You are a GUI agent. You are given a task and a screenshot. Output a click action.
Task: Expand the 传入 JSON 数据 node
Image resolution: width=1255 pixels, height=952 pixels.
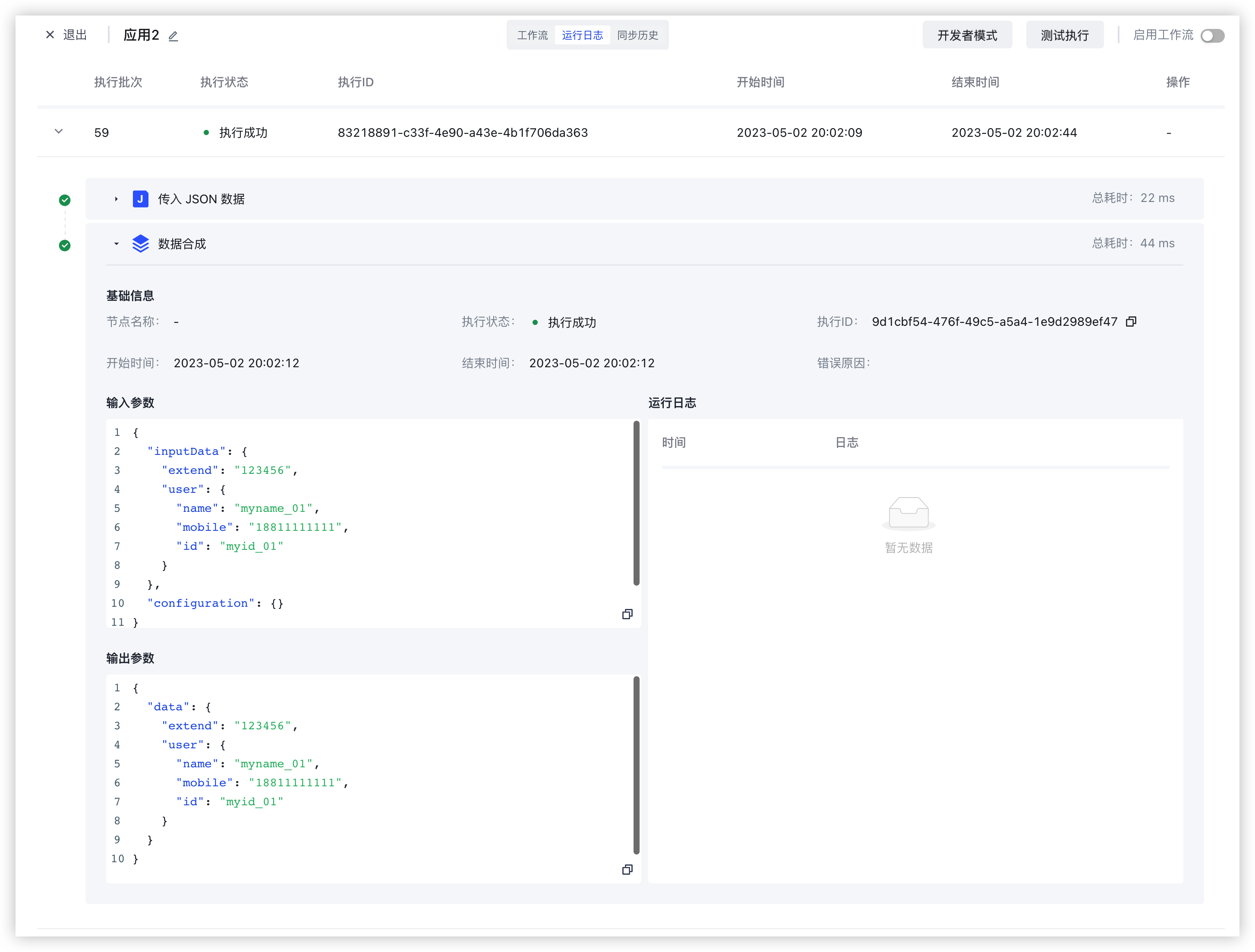[x=117, y=199]
